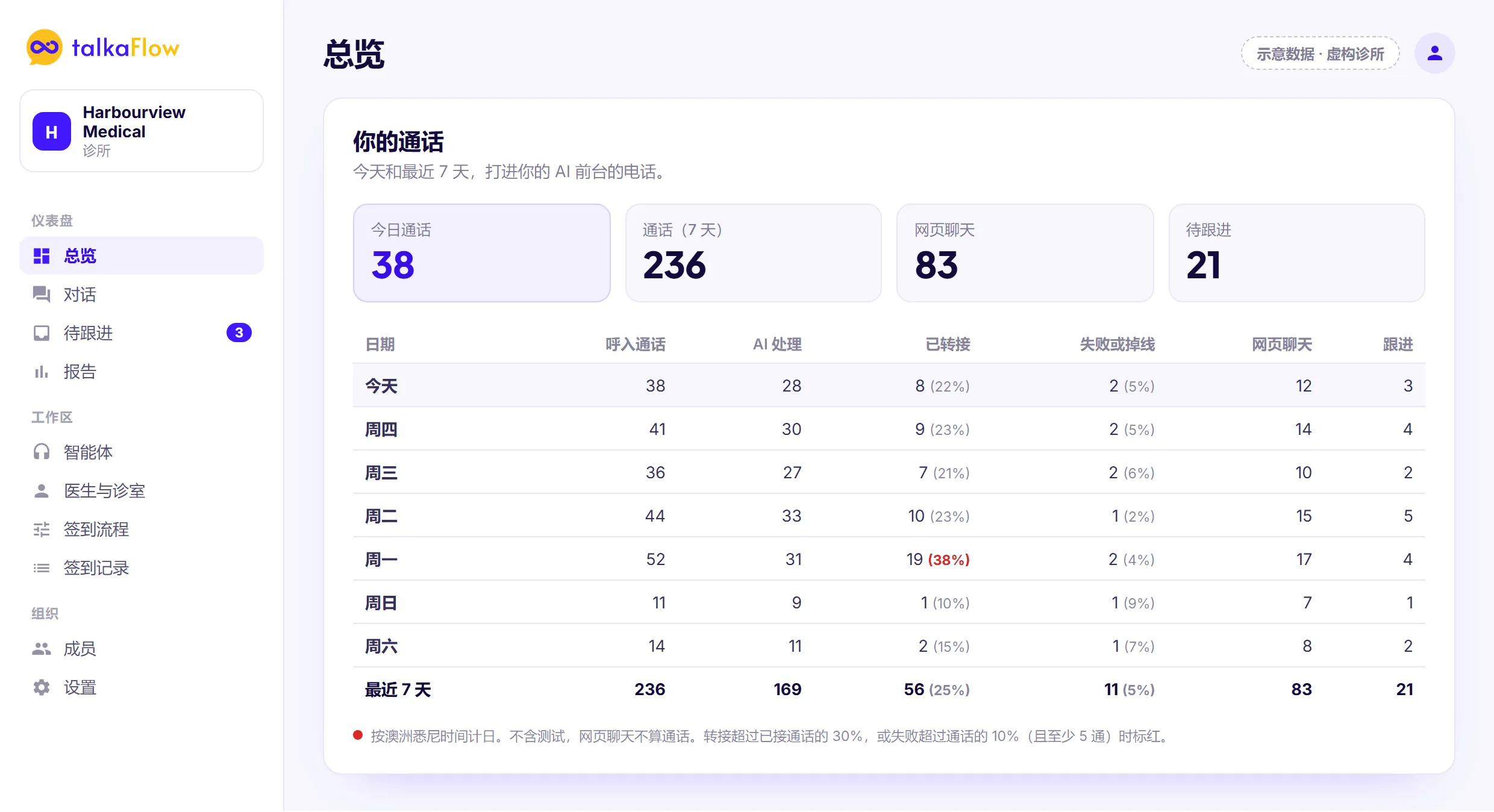Click the badge 3 next to 待跟进
The width and height of the screenshot is (1494, 812).
pyautogui.click(x=239, y=333)
